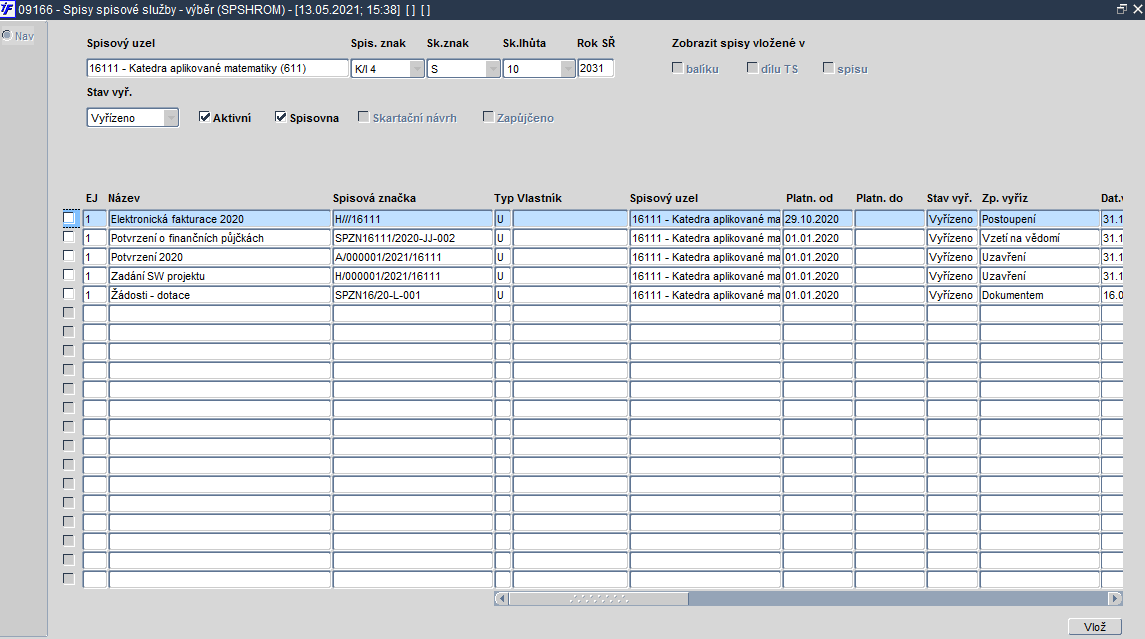Open the Spis. znak dropdown
Screen dimensions: 1145x639
(416, 69)
